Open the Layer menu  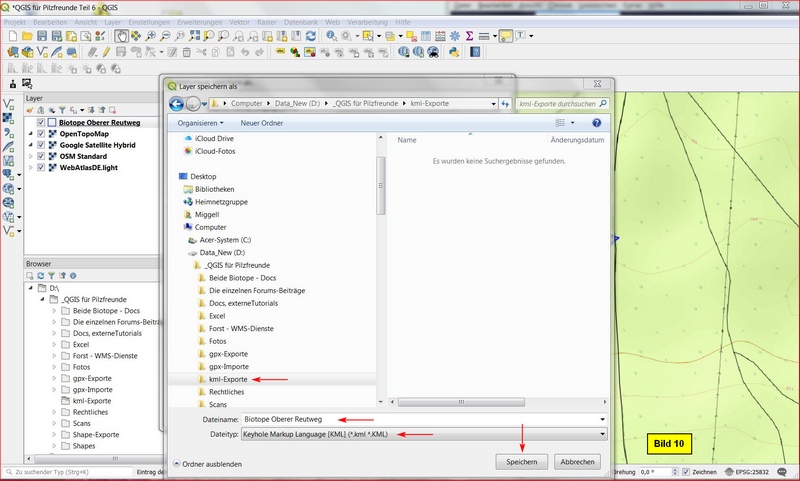[113, 22]
